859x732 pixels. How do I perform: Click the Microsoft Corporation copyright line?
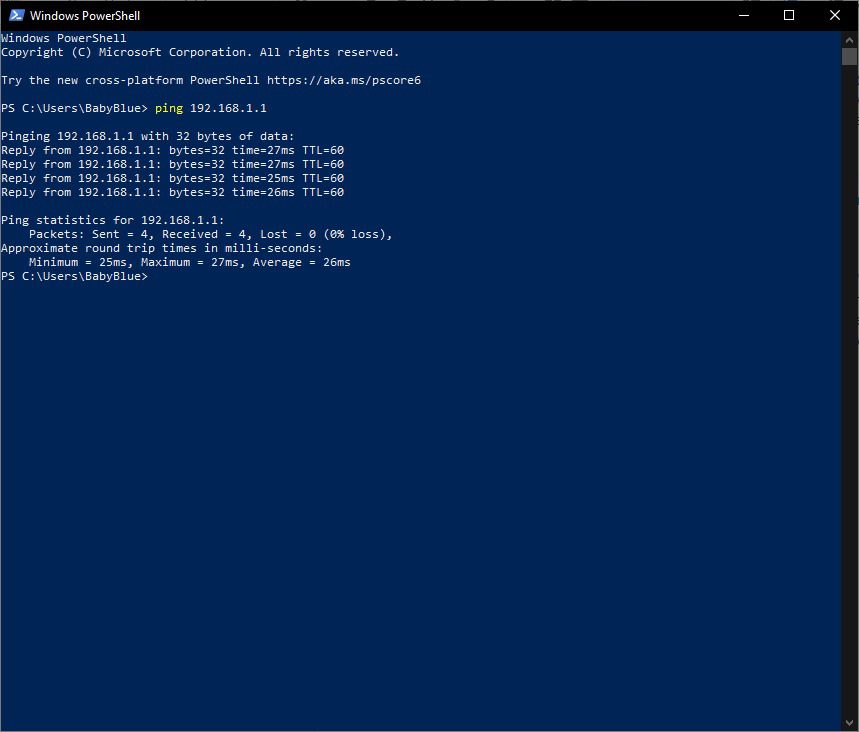pyautogui.click(x=200, y=52)
